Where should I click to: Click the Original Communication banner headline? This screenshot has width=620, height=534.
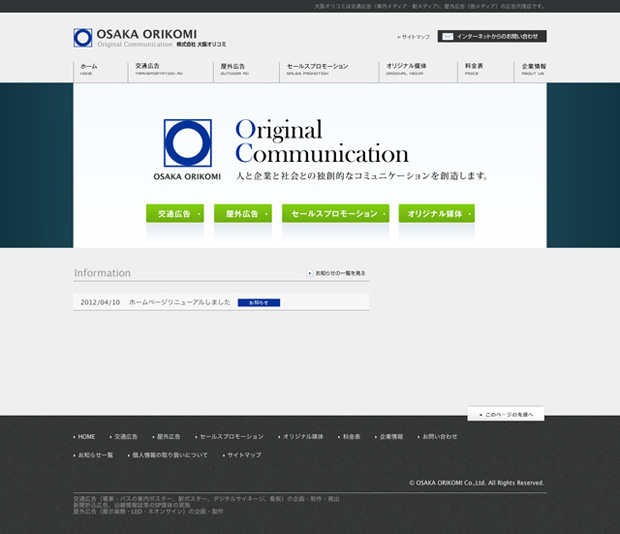(322, 141)
